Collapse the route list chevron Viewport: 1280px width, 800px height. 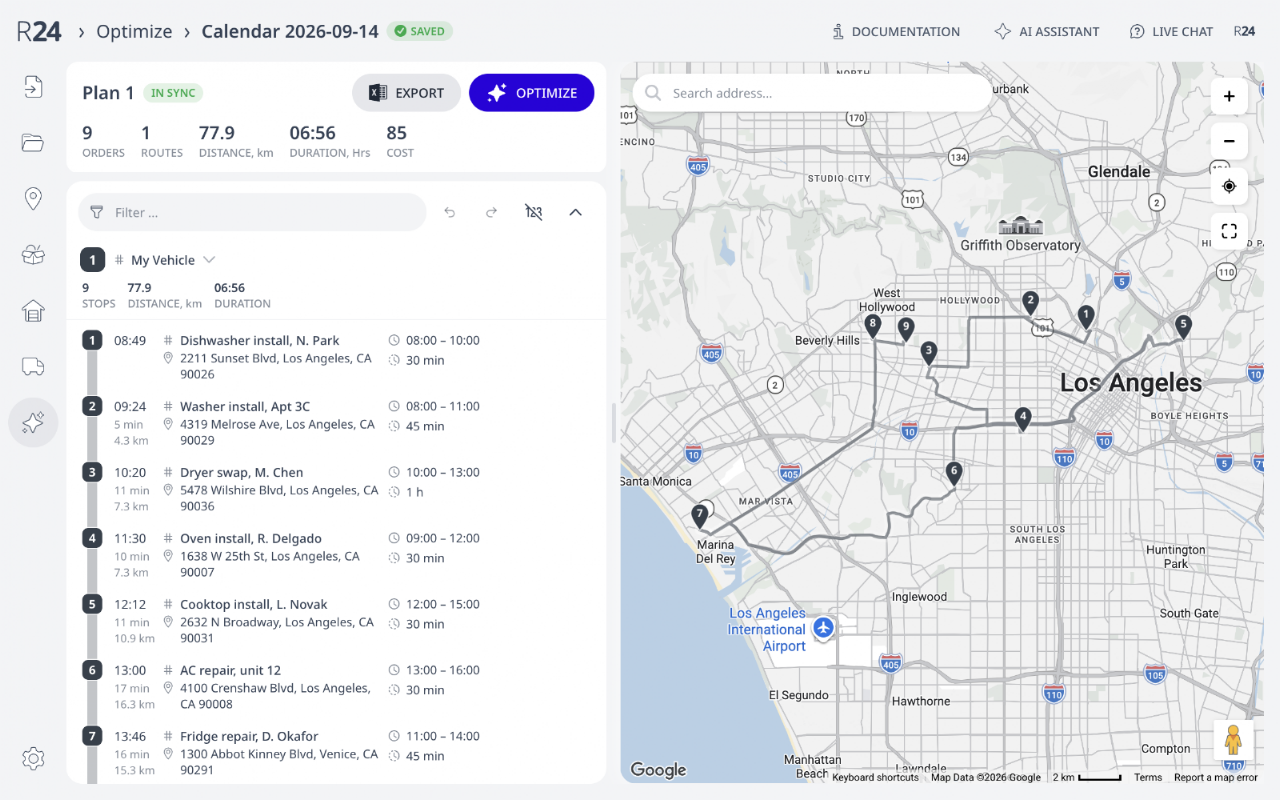[575, 212]
